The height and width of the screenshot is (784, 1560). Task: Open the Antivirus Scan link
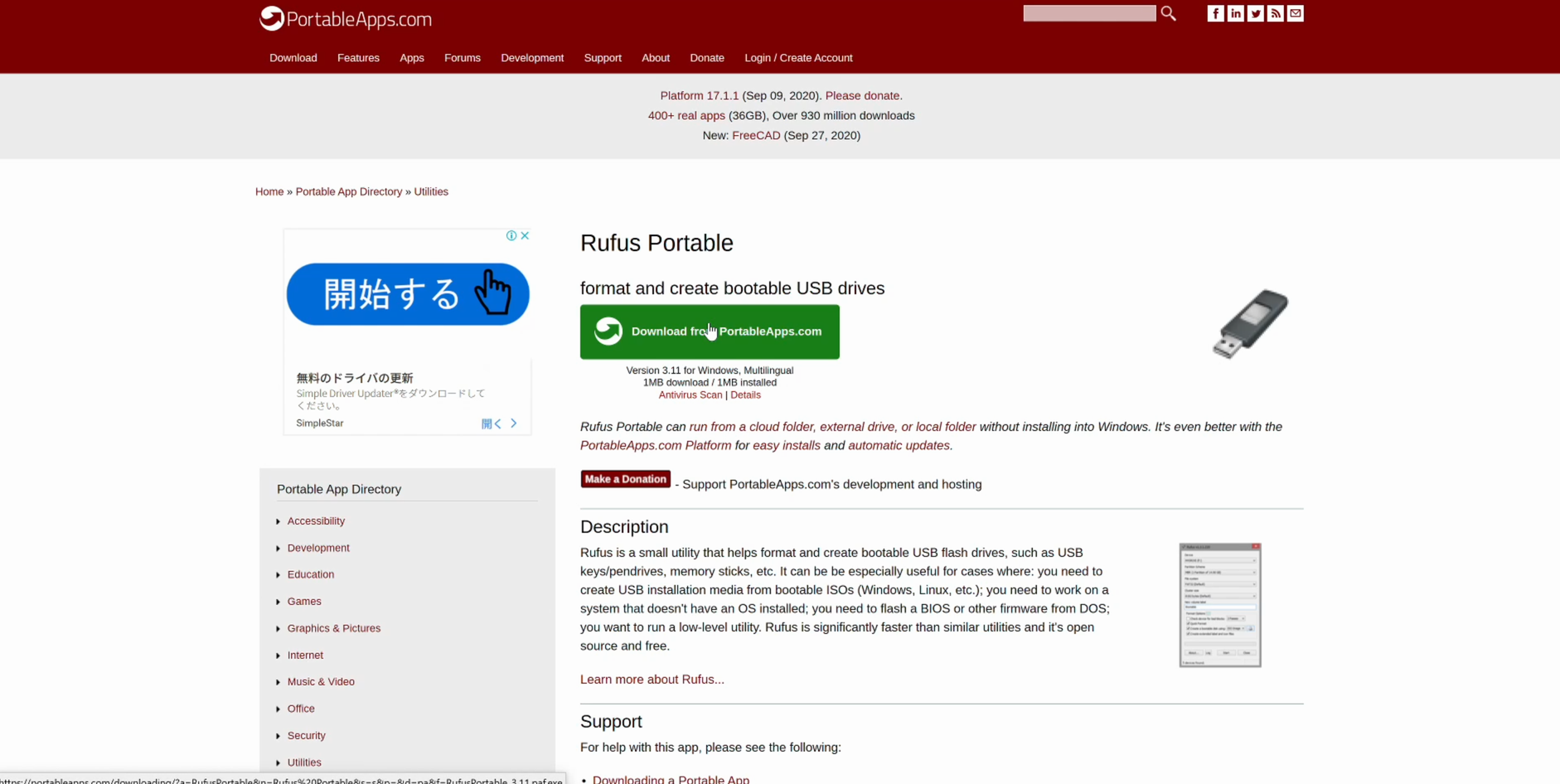pyautogui.click(x=690, y=395)
